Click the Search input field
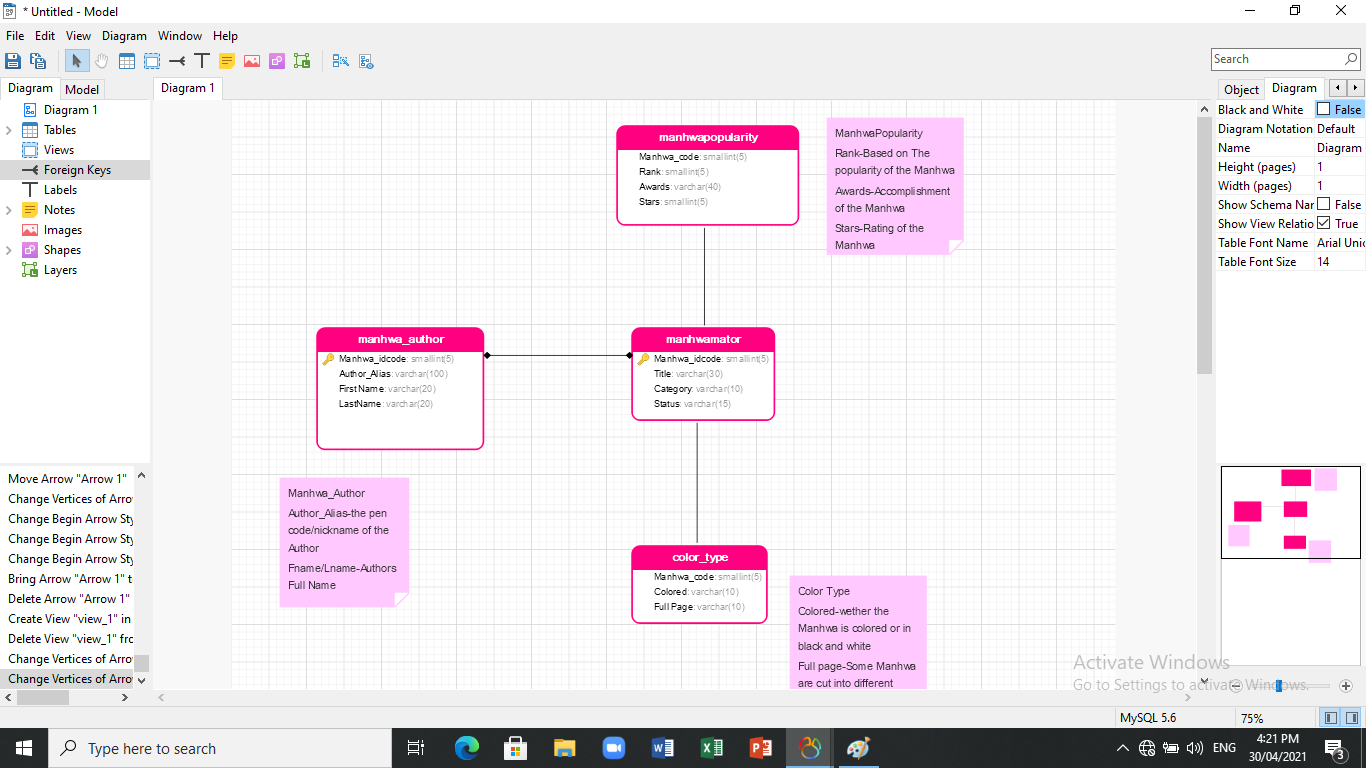This screenshot has width=1366, height=768. click(1278, 59)
